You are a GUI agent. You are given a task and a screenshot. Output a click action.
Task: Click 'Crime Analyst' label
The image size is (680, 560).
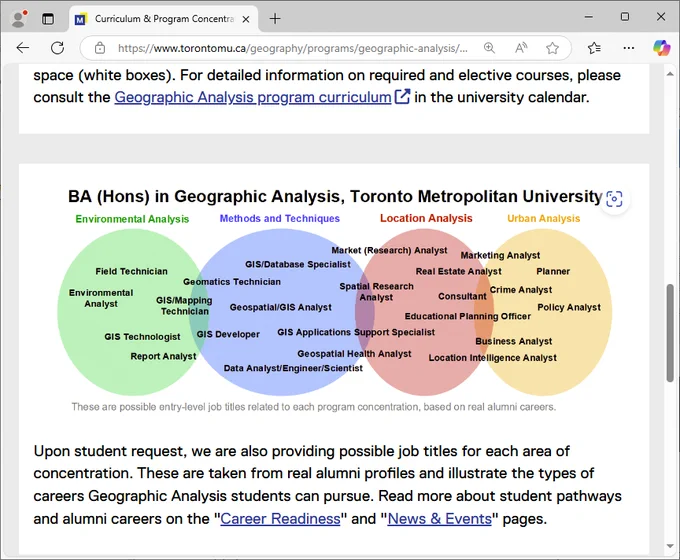point(521,290)
